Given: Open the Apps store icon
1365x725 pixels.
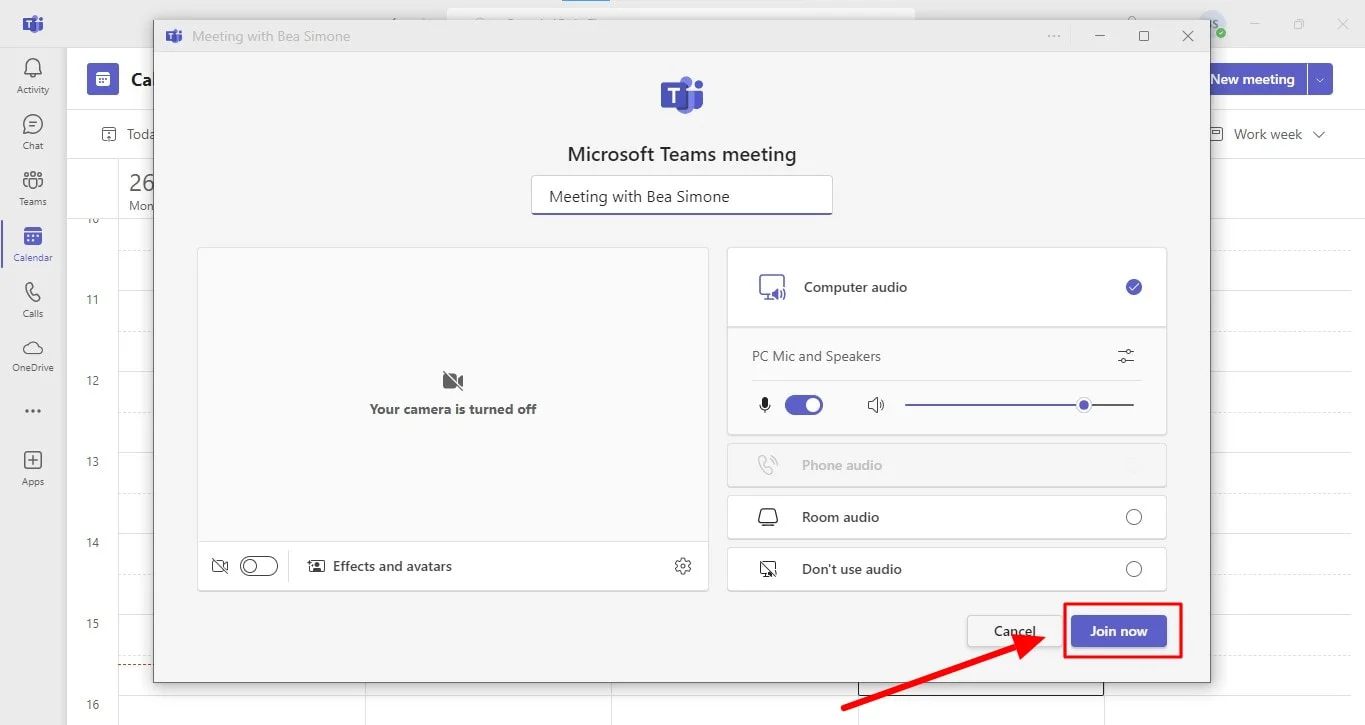Looking at the screenshot, I should point(33,468).
